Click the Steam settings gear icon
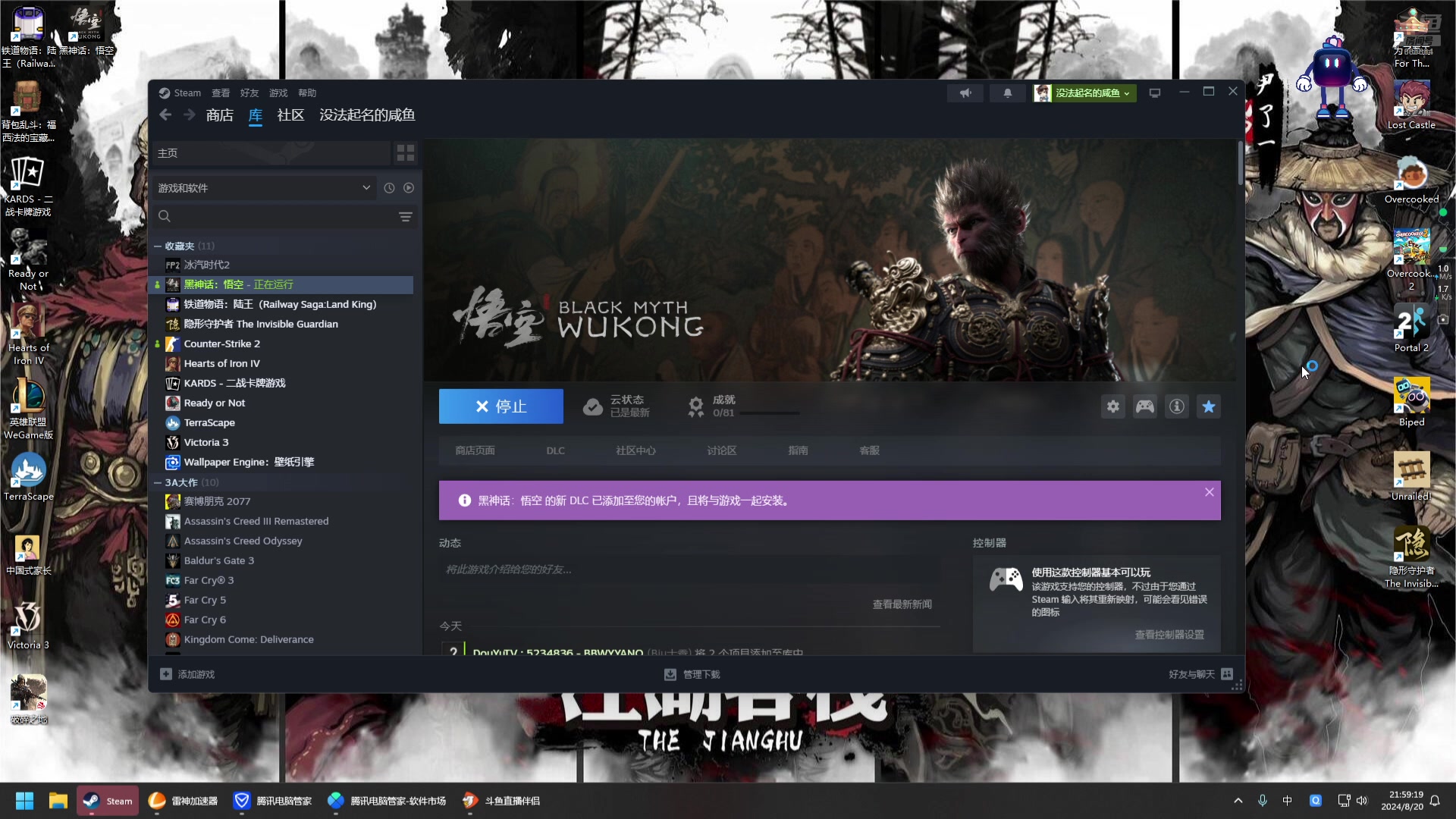Screen dimensions: 1456x819 point(1112,406)
